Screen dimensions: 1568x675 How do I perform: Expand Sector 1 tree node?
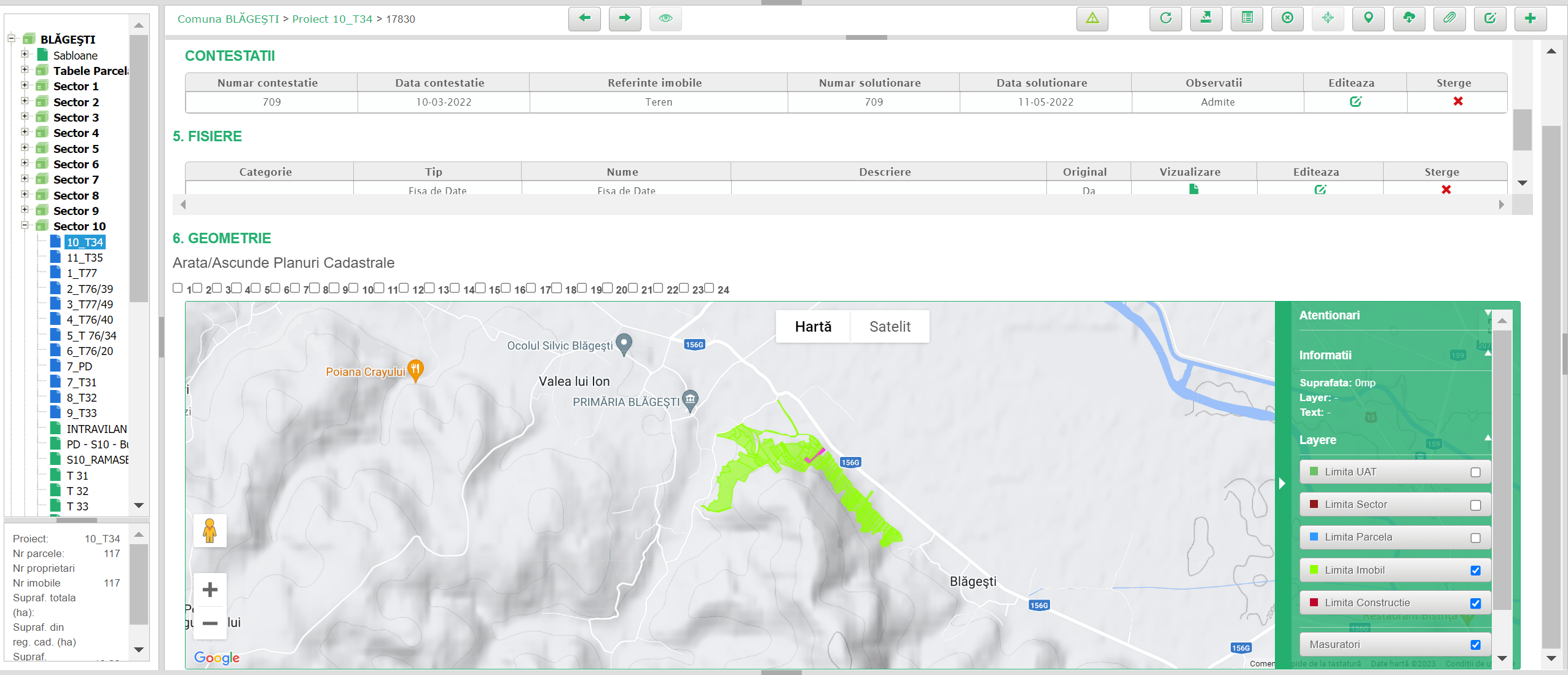[25, 86]
